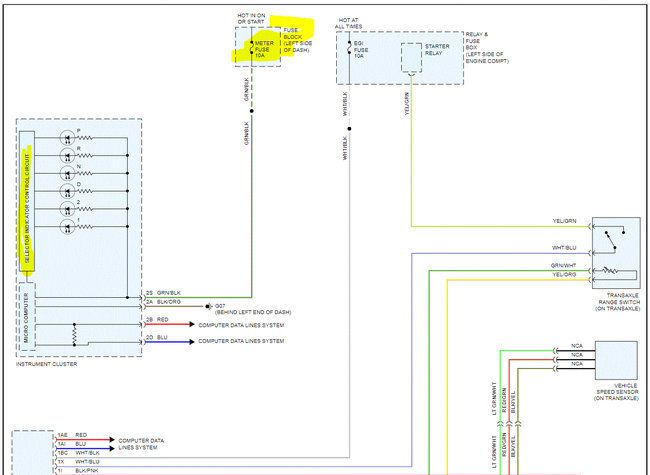Image resolution: width=650 pixels, height=475 pixels.
Task: Click the 'SELECTOR INDICATOR CONTROL CIRCUIT' vertical label
Action: (x=27, y=208)
